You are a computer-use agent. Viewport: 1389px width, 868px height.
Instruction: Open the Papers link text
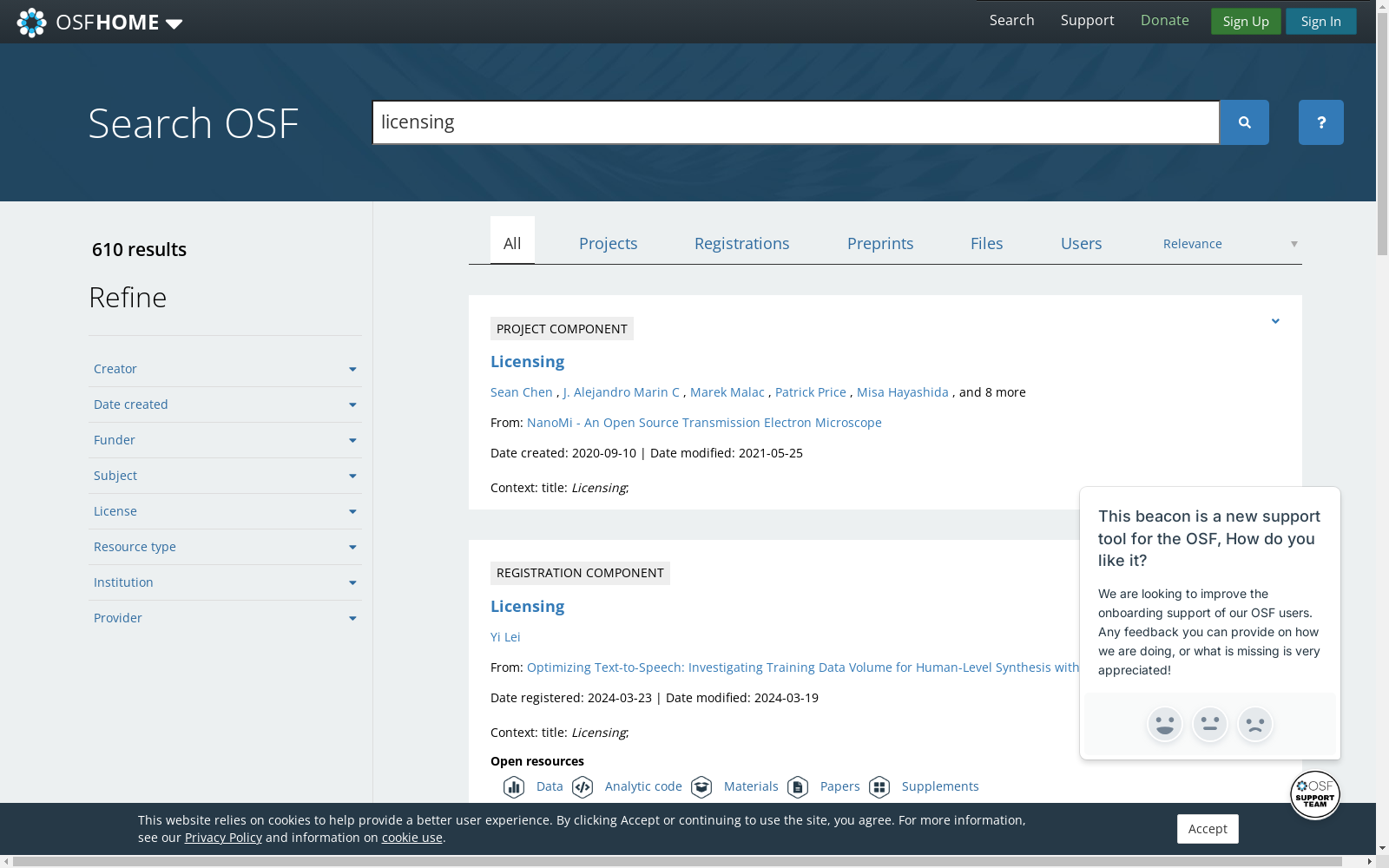click(x=840, y=786)
